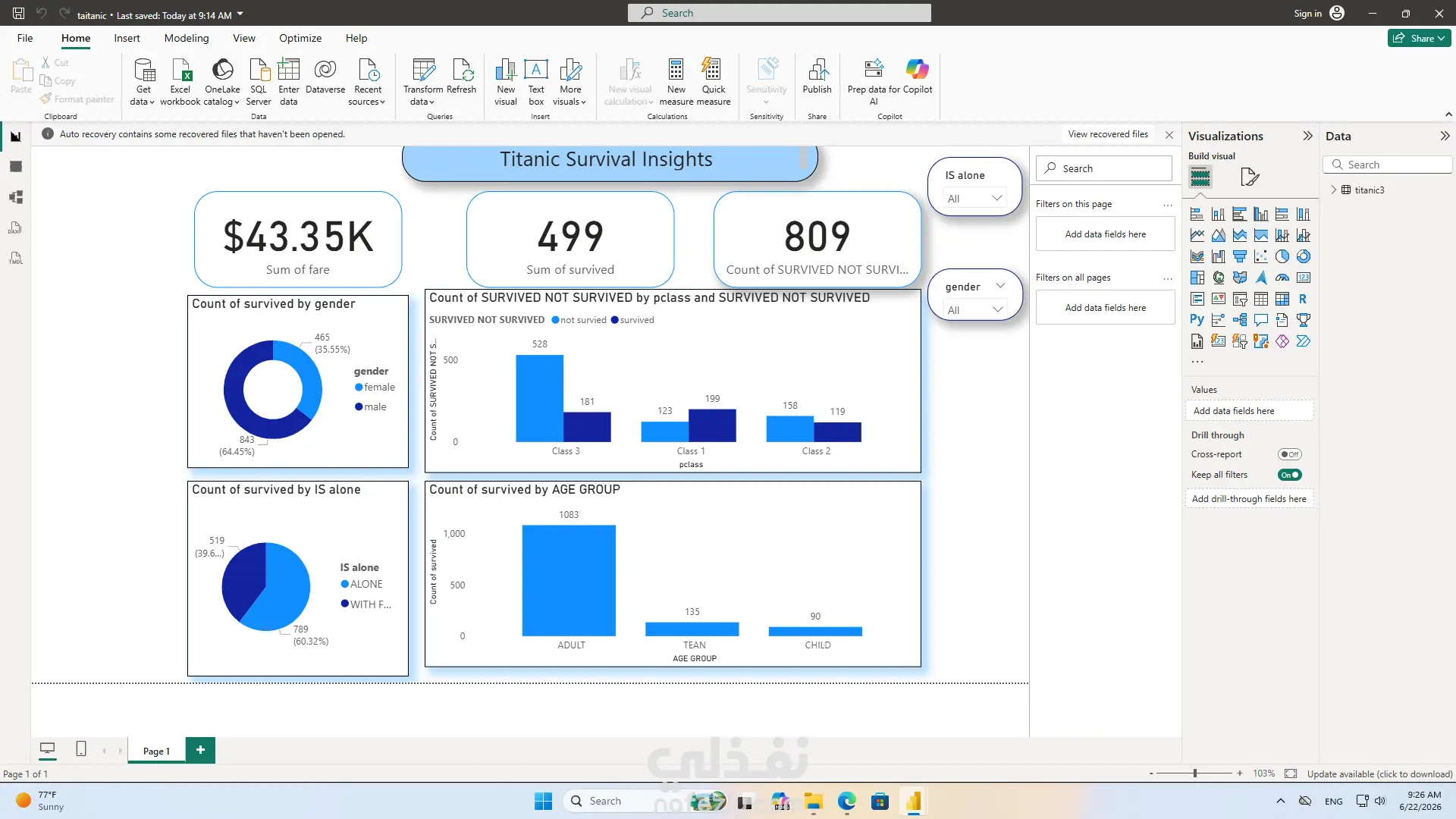Select the donut chart visual

click(x=1304, y=257)
